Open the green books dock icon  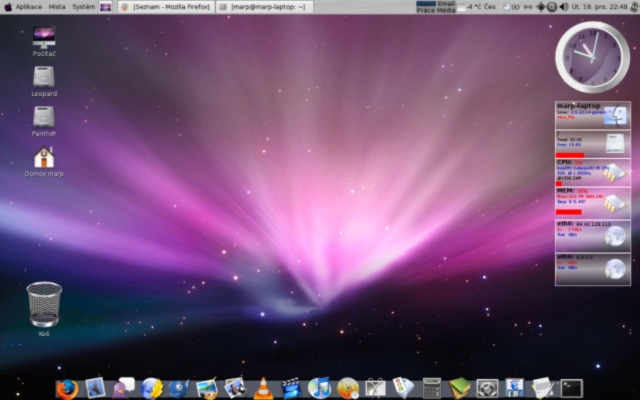[x=460, y=388]
